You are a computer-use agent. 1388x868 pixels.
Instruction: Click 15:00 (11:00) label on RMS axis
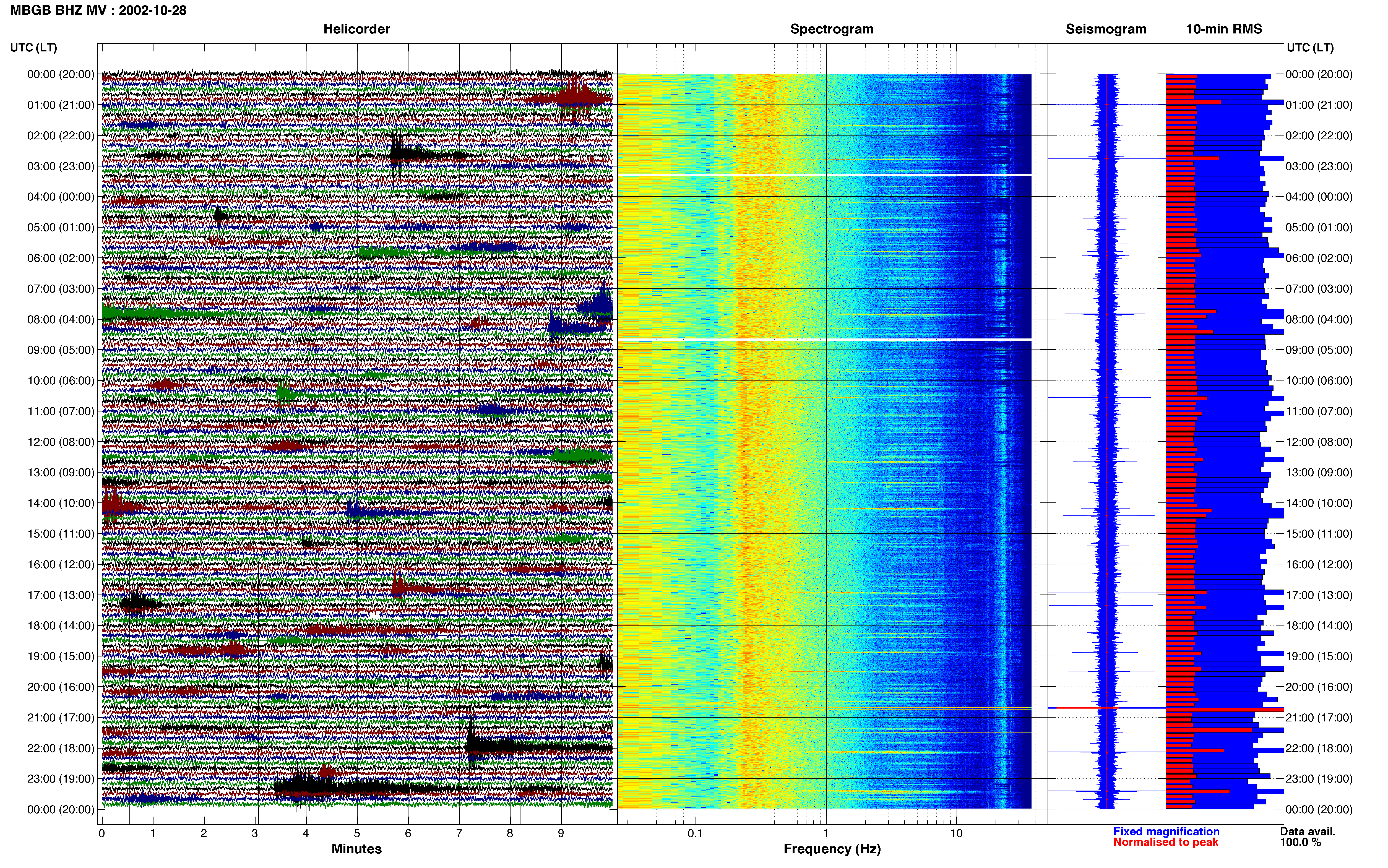pyautogui.click(x=1319, y=534)
